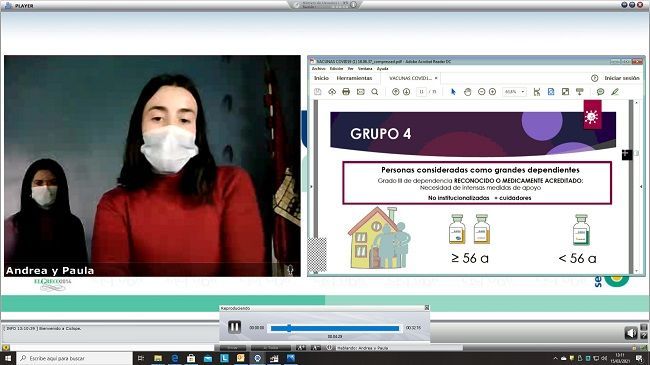This screenshot has width=650, height=365.
Task: Open the zoom percentage dropdown
Action: pyautogui.click(x=514, y=92)
